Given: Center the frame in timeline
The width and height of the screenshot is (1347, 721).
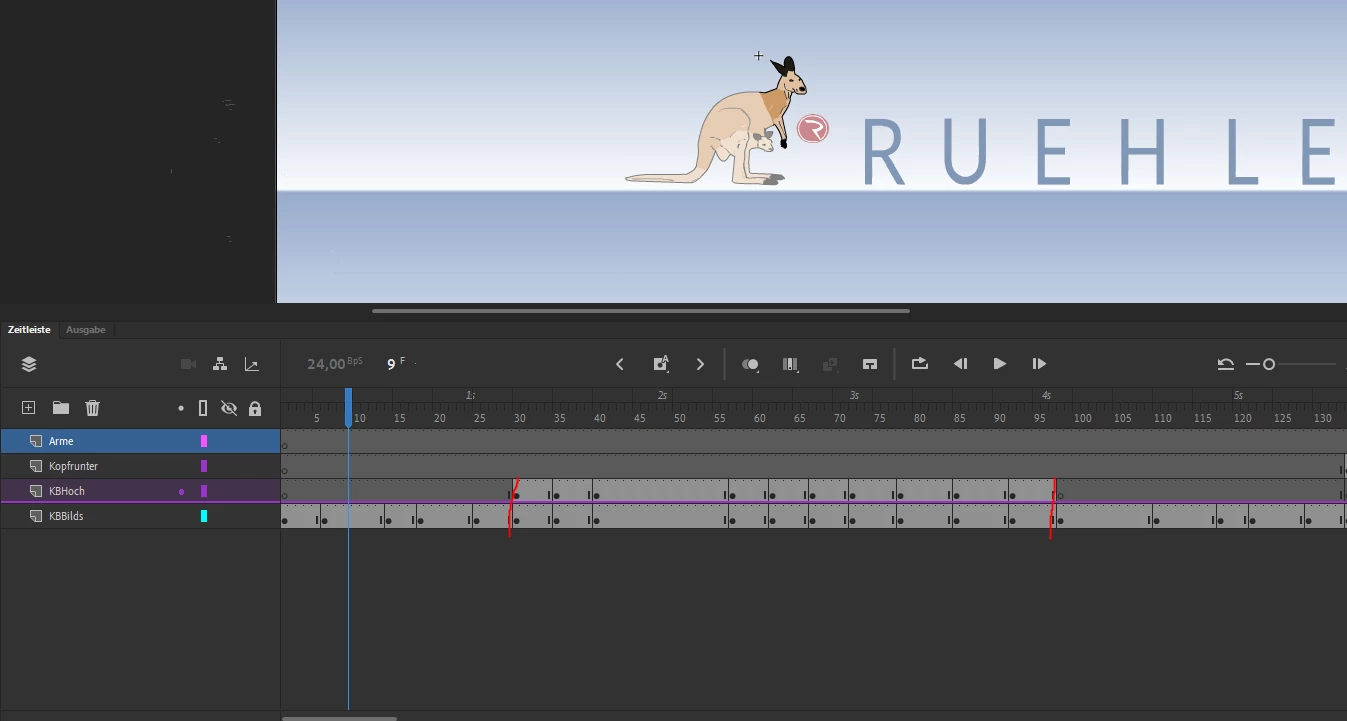Looking at the screenshot, I should pyautogui.click(x=870, y=364).
